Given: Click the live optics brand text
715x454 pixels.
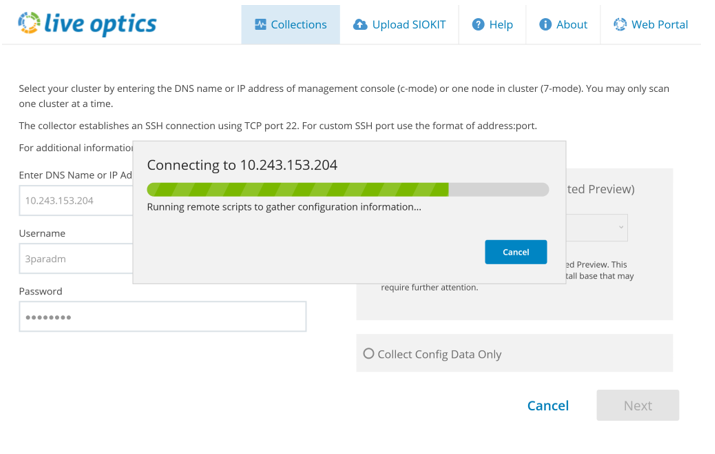Looking at the screenshot, I should (x=100, y=23).
